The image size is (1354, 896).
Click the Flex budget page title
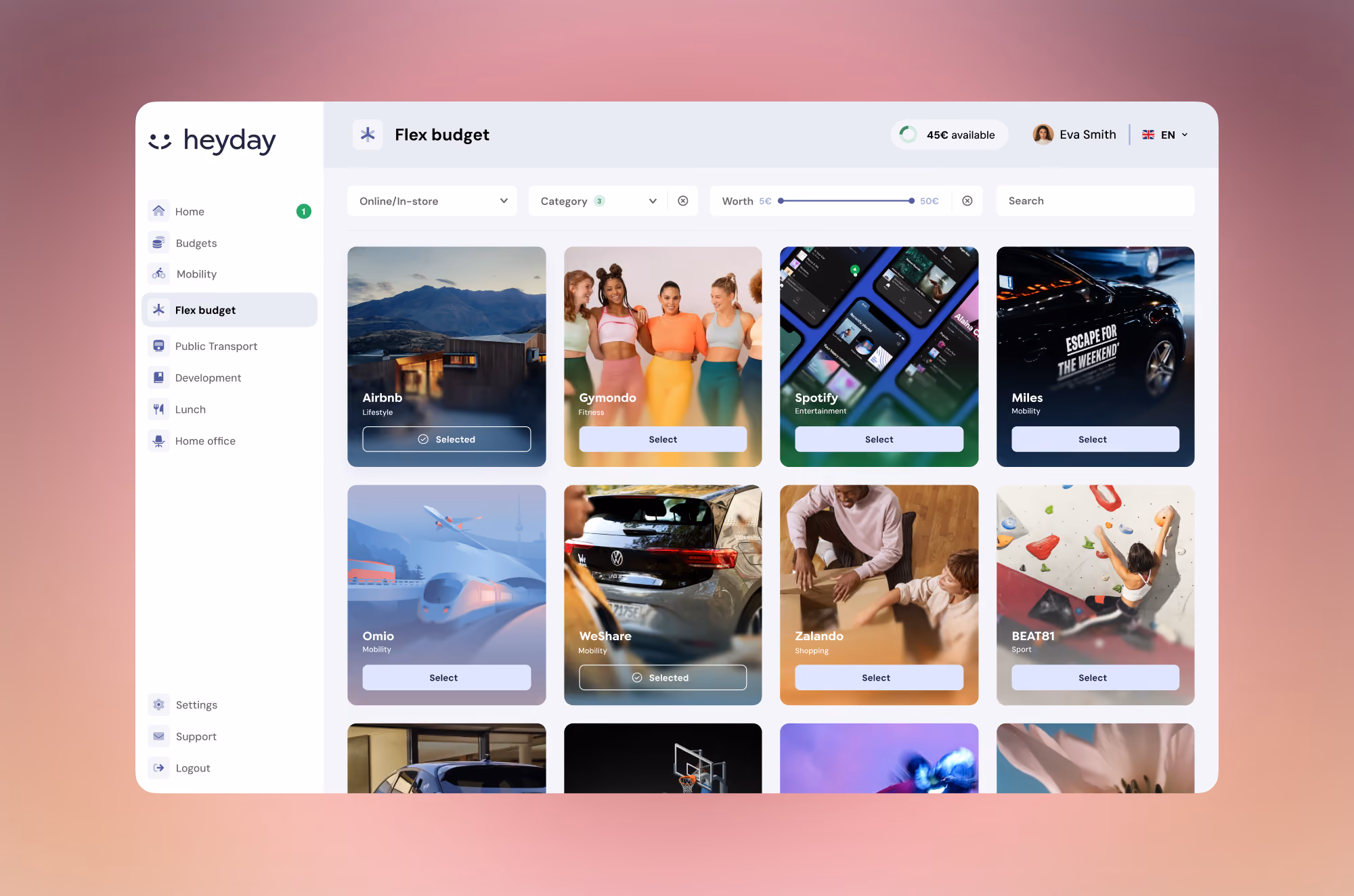pyautogui.click(x=442, y=135)
